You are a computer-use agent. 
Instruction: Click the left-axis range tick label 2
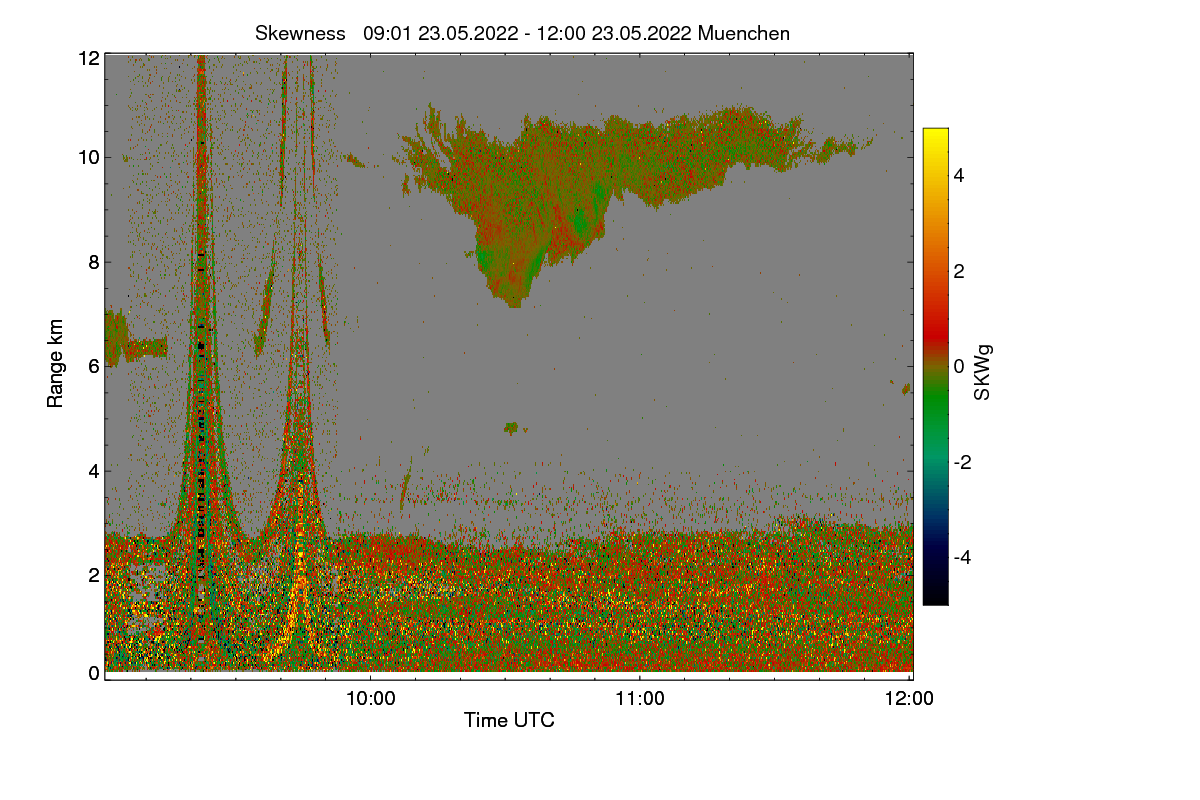click(94, 574)
